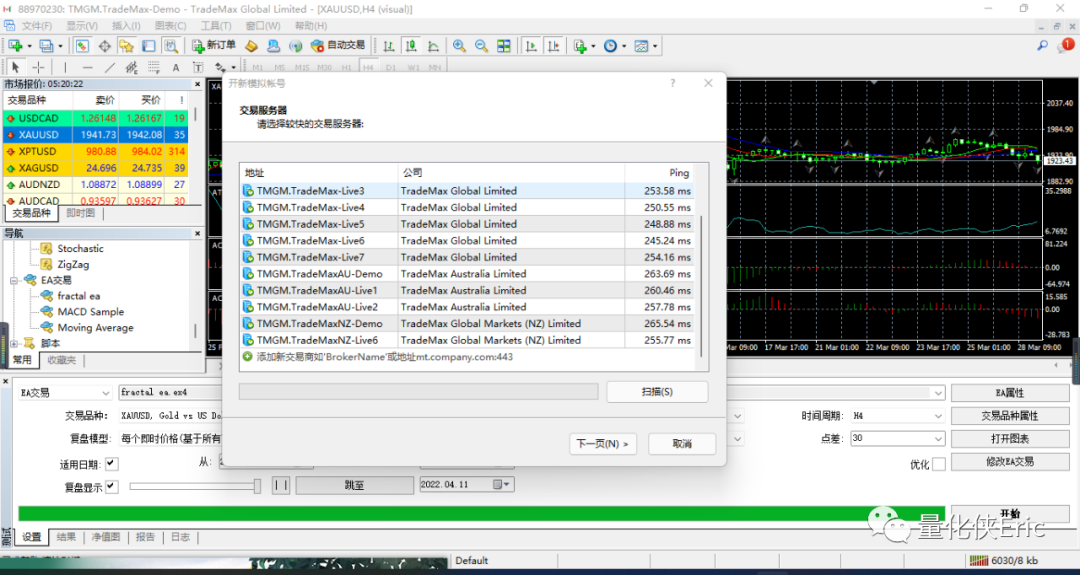1080x575 pixels.
Task: Click the 新订单 new order icon
Action: tap(214, 45)
